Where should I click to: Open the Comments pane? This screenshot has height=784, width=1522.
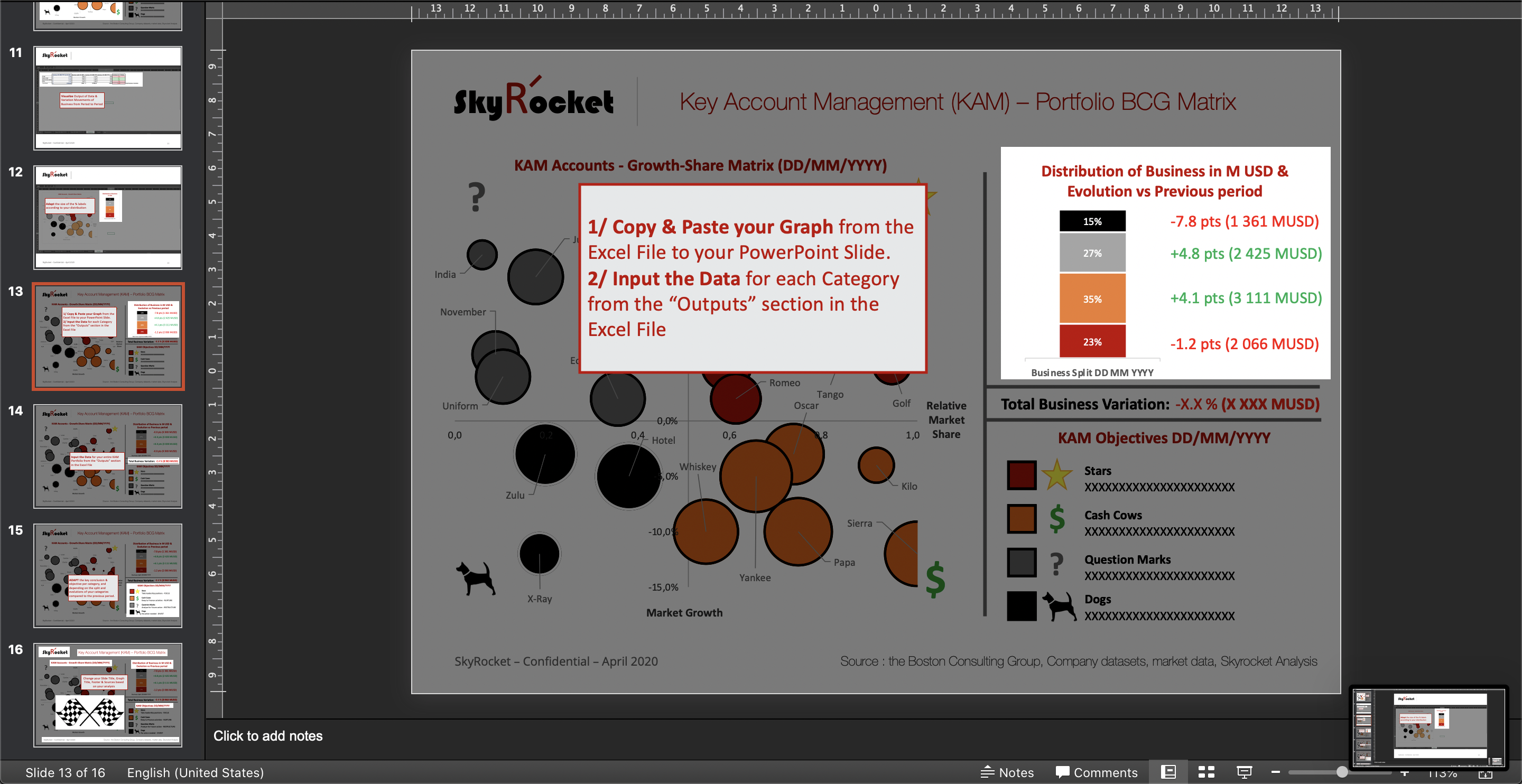1097,772
